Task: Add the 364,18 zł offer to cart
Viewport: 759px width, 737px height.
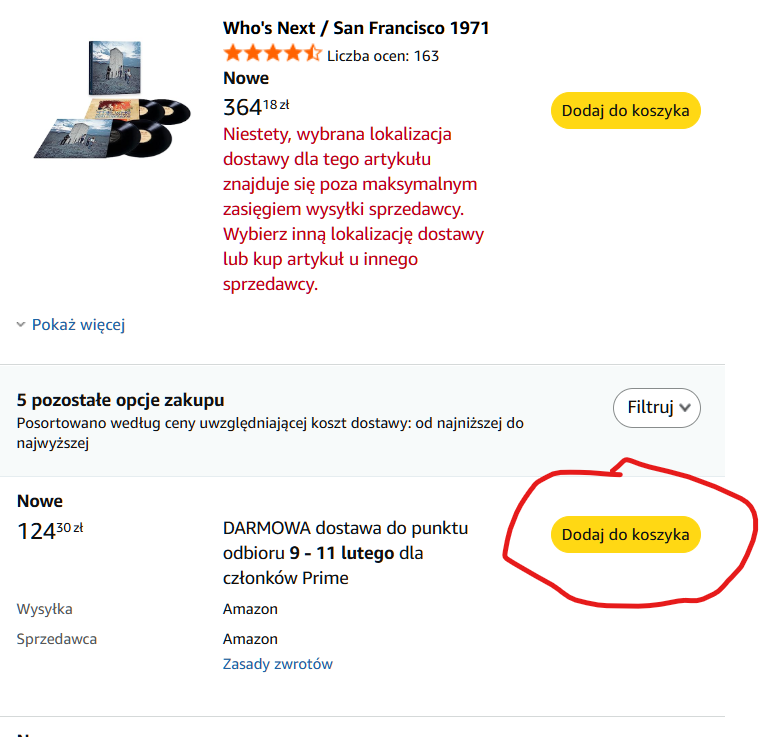Action: point(625,110)
